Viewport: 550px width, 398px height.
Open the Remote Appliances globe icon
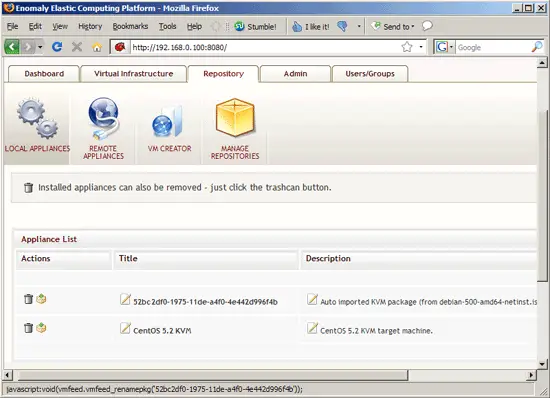coord(103,119)
